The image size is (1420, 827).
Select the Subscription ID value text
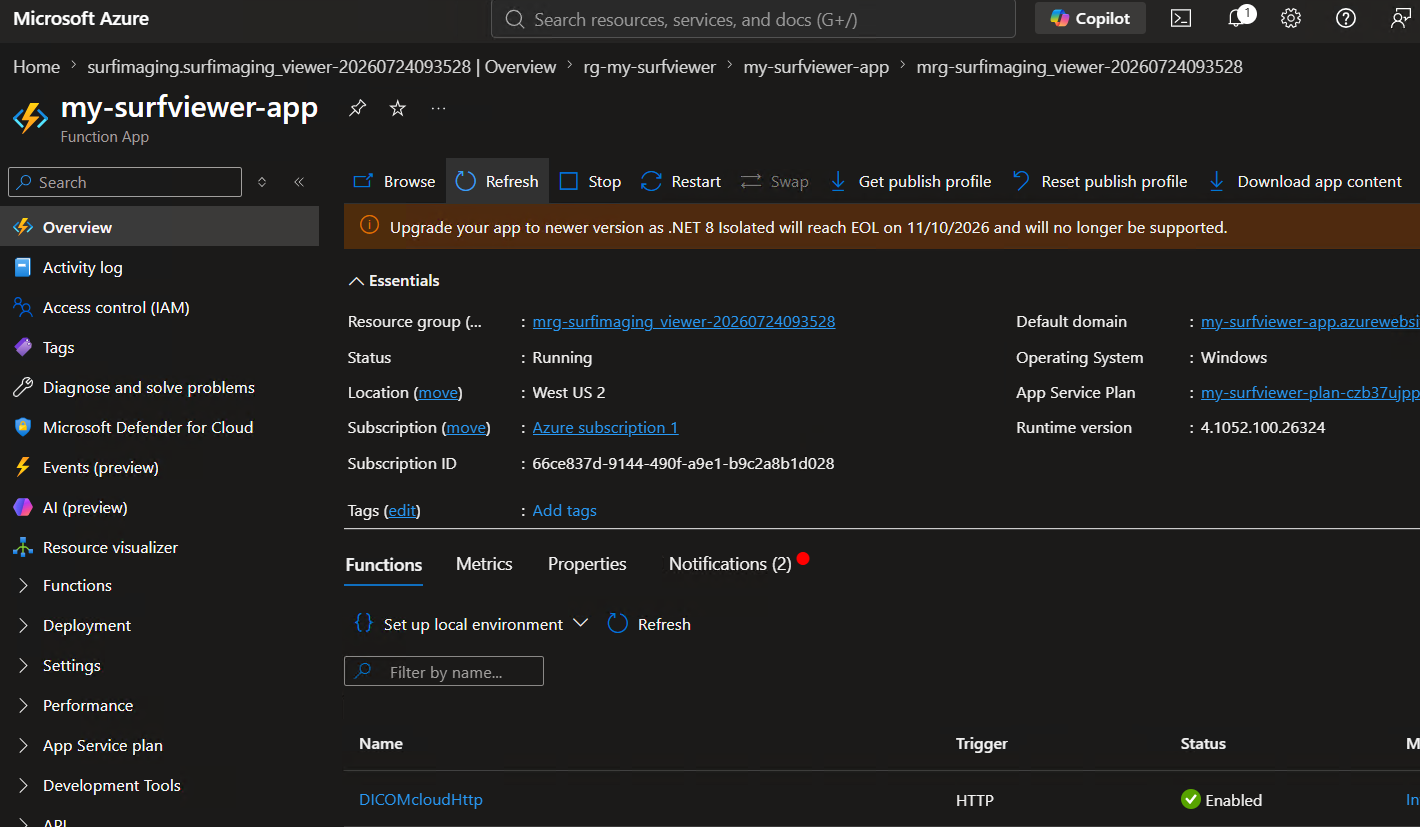684,464
